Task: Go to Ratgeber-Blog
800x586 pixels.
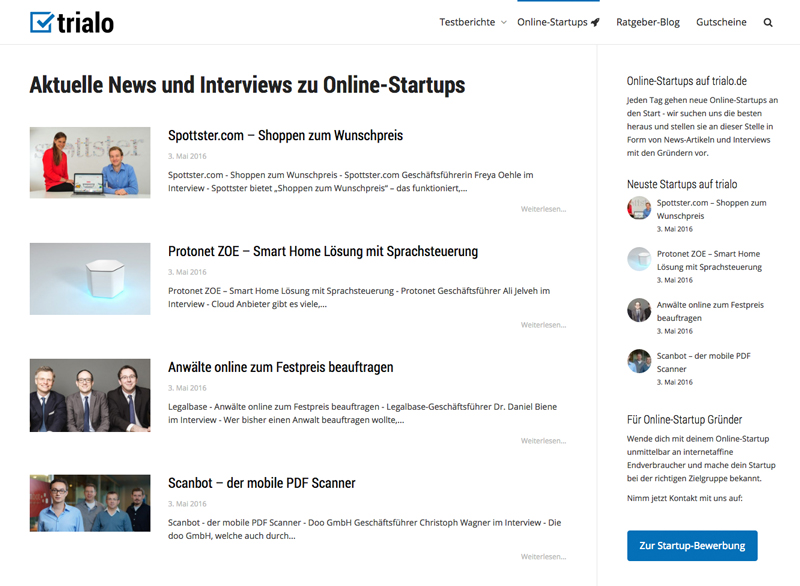Action: pos(648,22)
